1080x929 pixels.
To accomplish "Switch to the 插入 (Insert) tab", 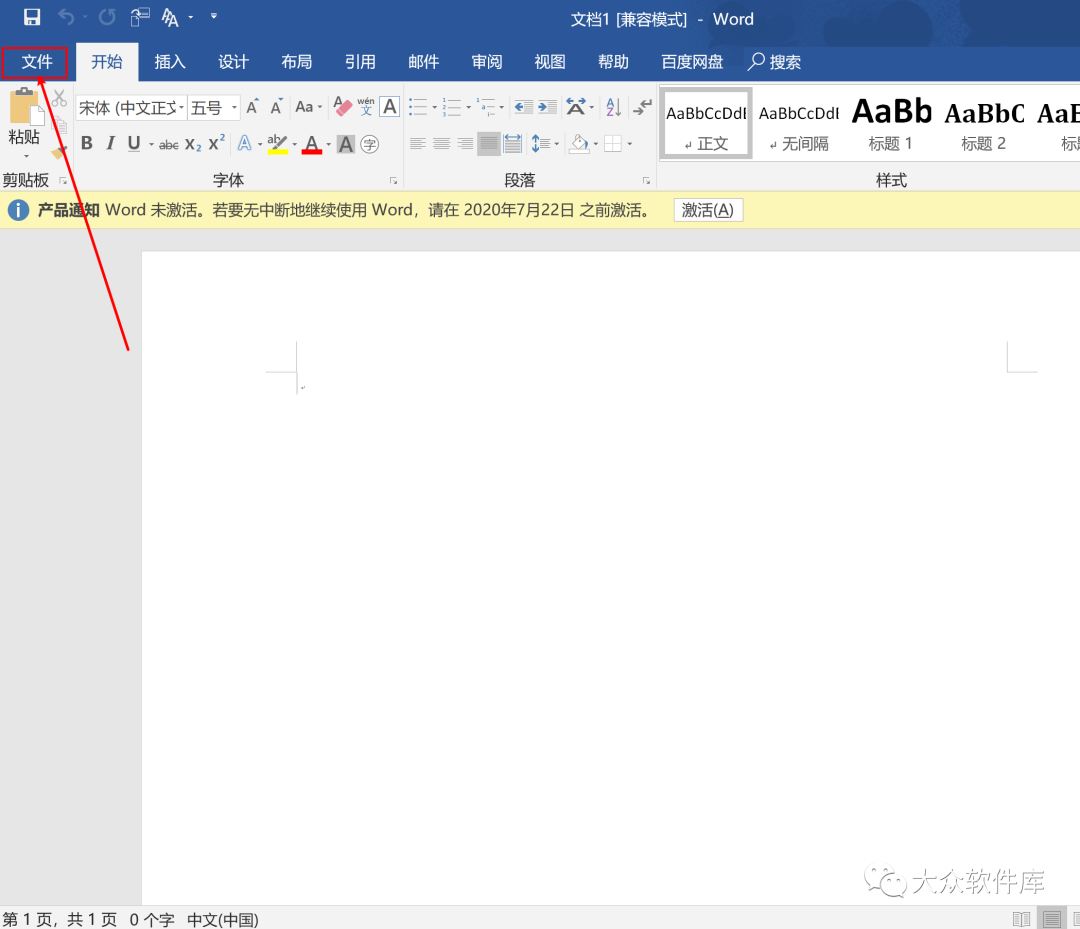I will pos(170,62).
